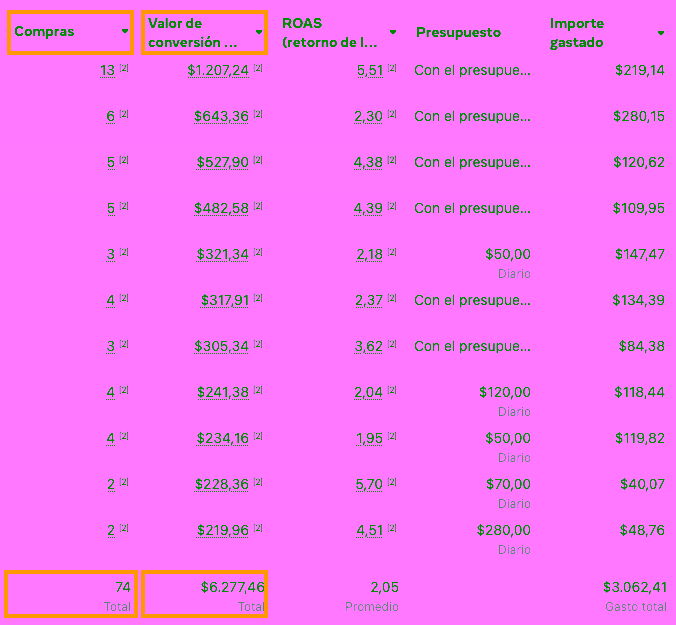Open the footnote marker next to $321,34

coord(257,253)
